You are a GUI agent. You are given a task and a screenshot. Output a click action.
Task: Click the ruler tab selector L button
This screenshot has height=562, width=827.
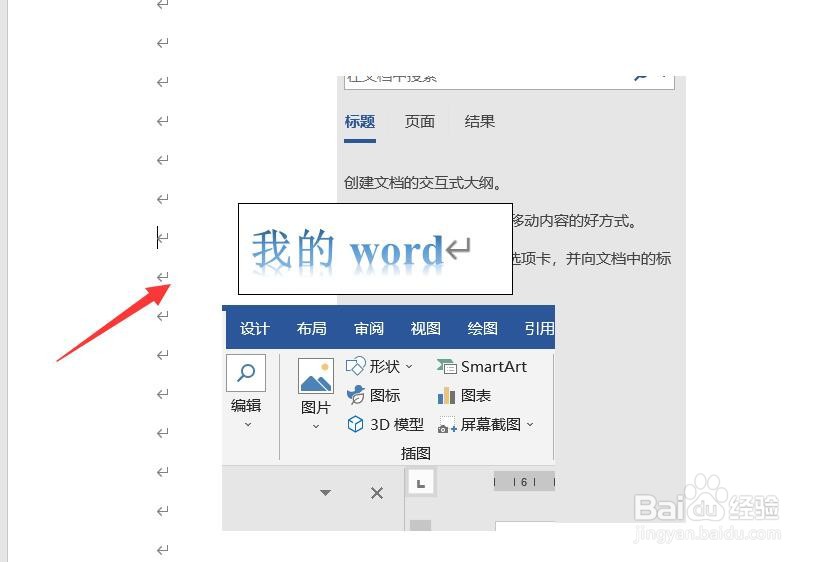(x=421, y=483)
